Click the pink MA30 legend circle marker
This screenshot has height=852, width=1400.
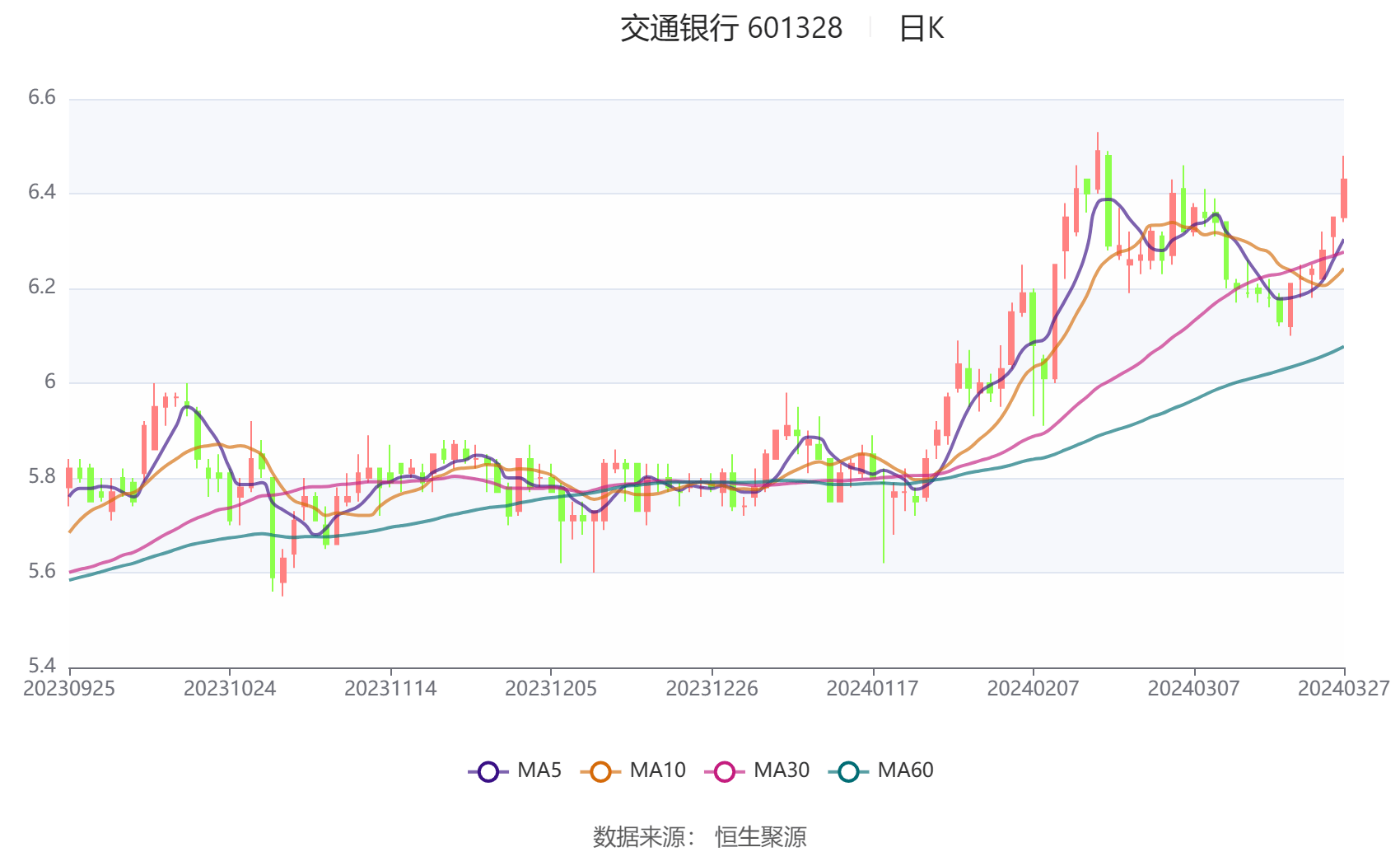(725, 771)
